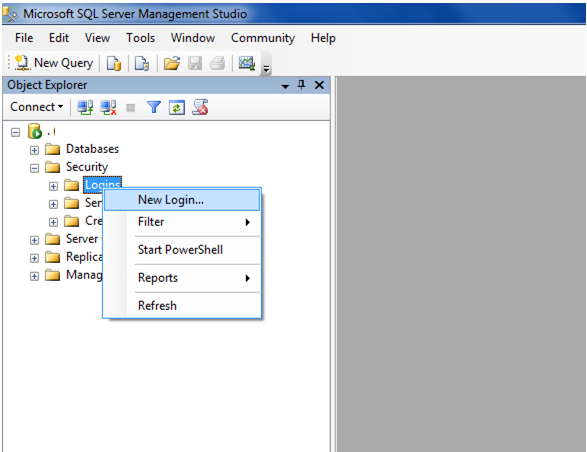Open the Tools menu
The image size is (587, 452).
pos(140,38)
